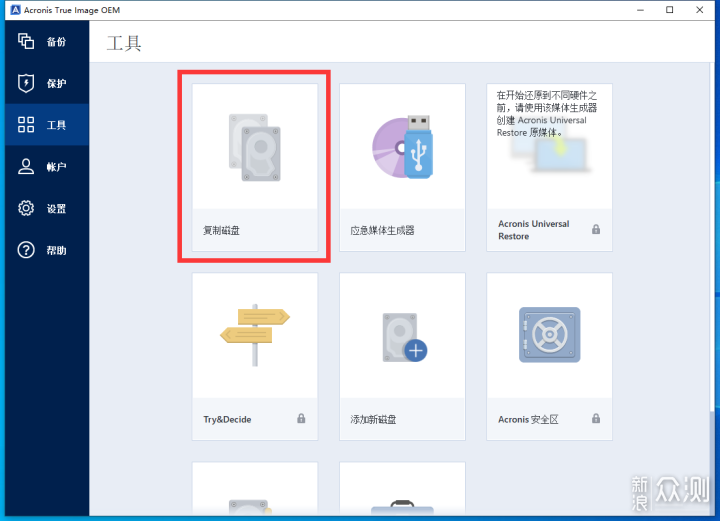Close the Acronis True Image window
The height and width of the screenshot is (521, 720).
699,10
